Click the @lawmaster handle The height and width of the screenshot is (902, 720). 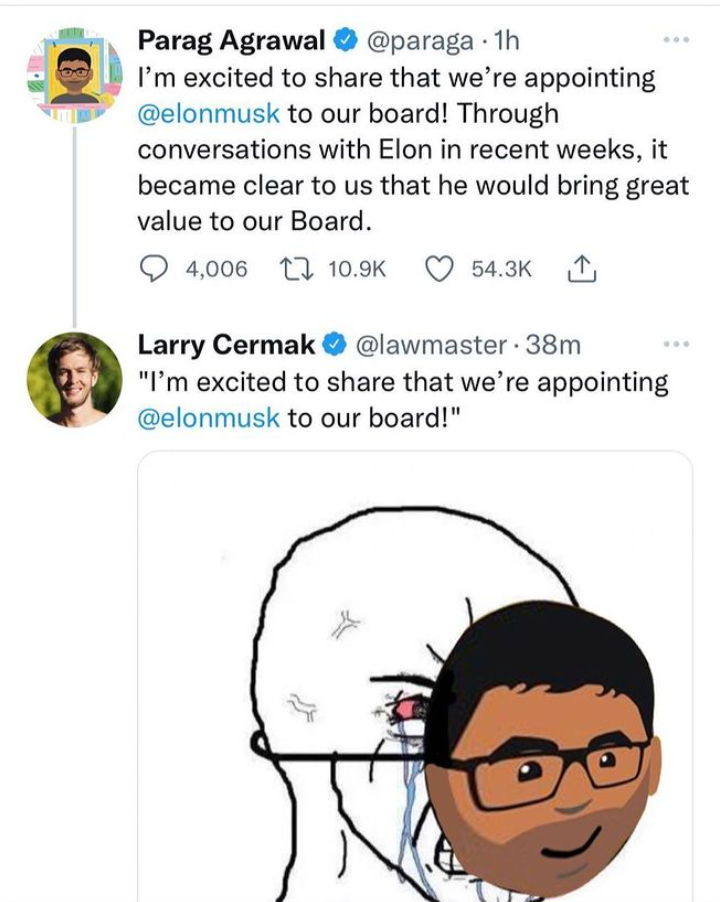[x=431, y=345]
